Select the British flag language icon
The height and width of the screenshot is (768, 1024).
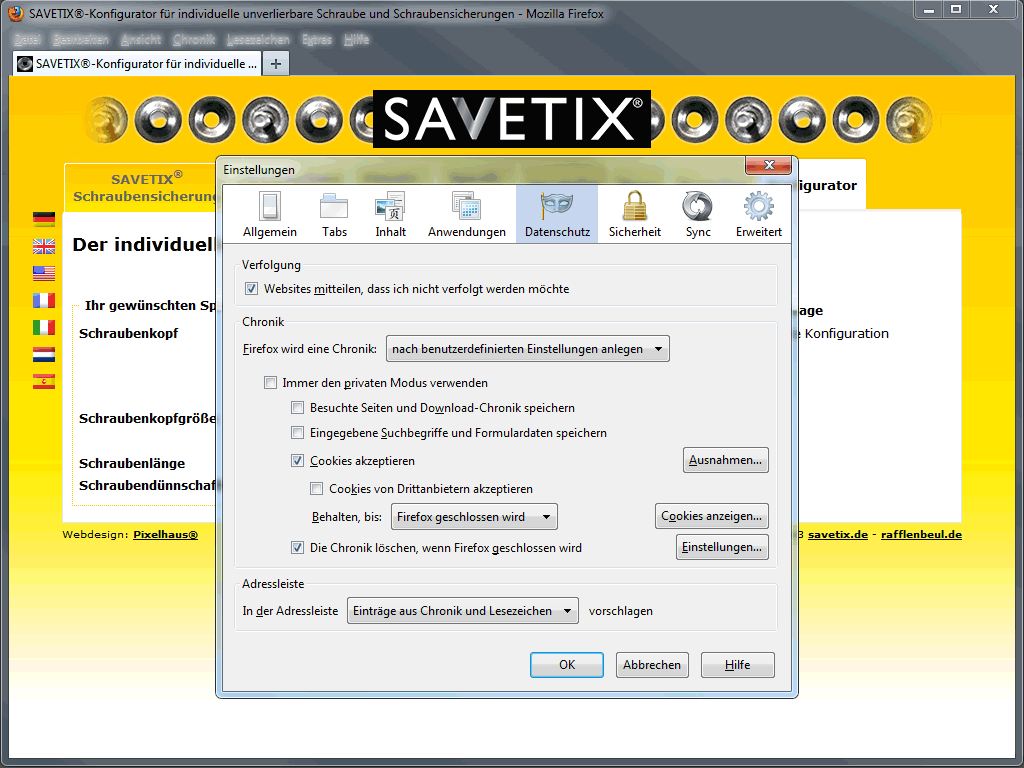44,246
